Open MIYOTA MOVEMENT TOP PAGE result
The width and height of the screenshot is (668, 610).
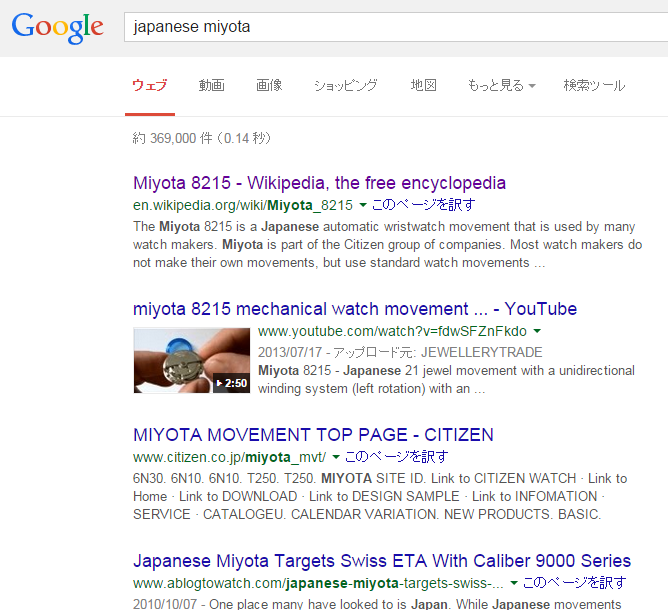(x=313, y=435)
